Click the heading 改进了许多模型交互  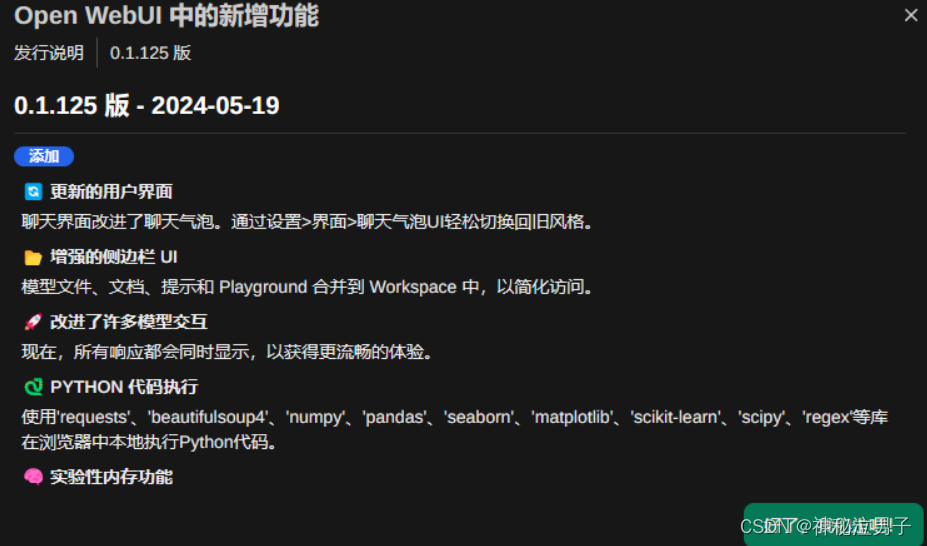point(129,322)
